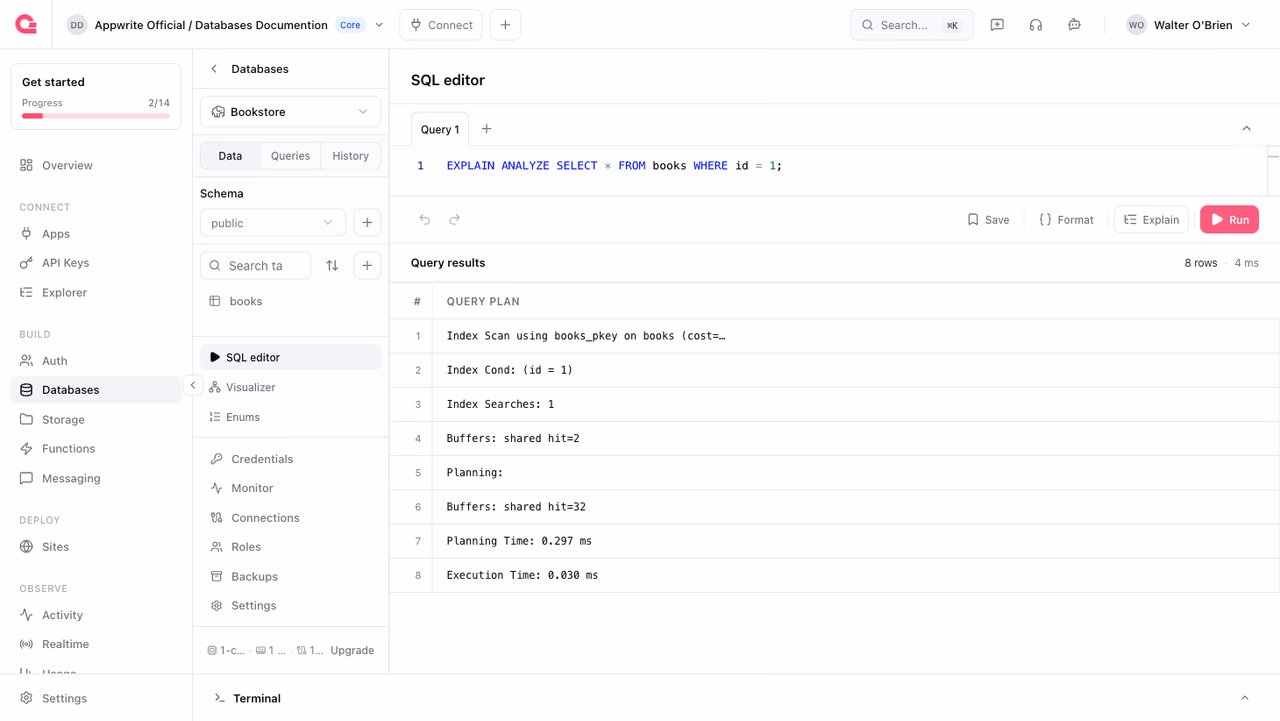Save the current query
Image resolution: width=1280 pixels, height=721 pixels.
click(988, 220)
